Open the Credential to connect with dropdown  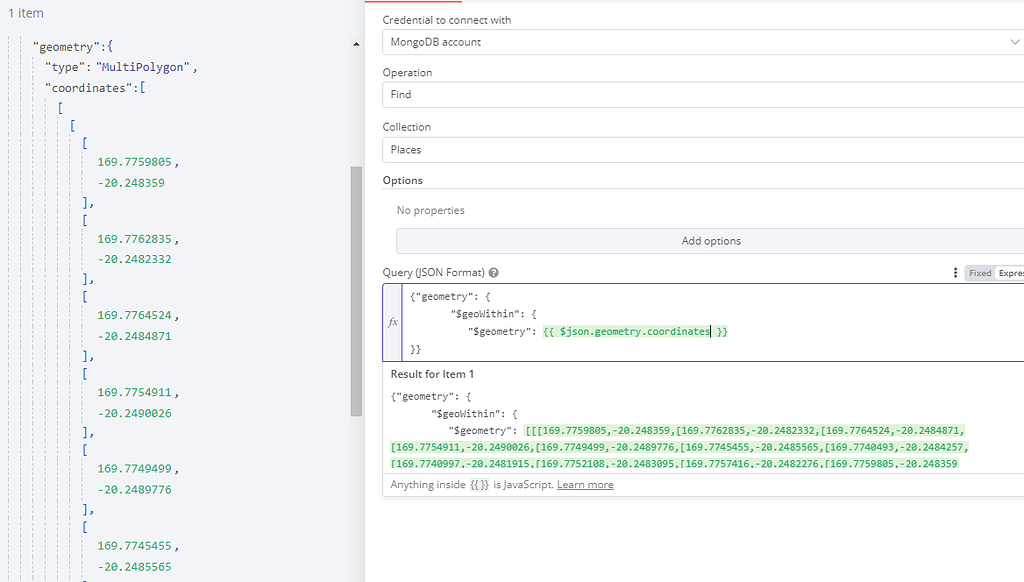pos(700,42)
